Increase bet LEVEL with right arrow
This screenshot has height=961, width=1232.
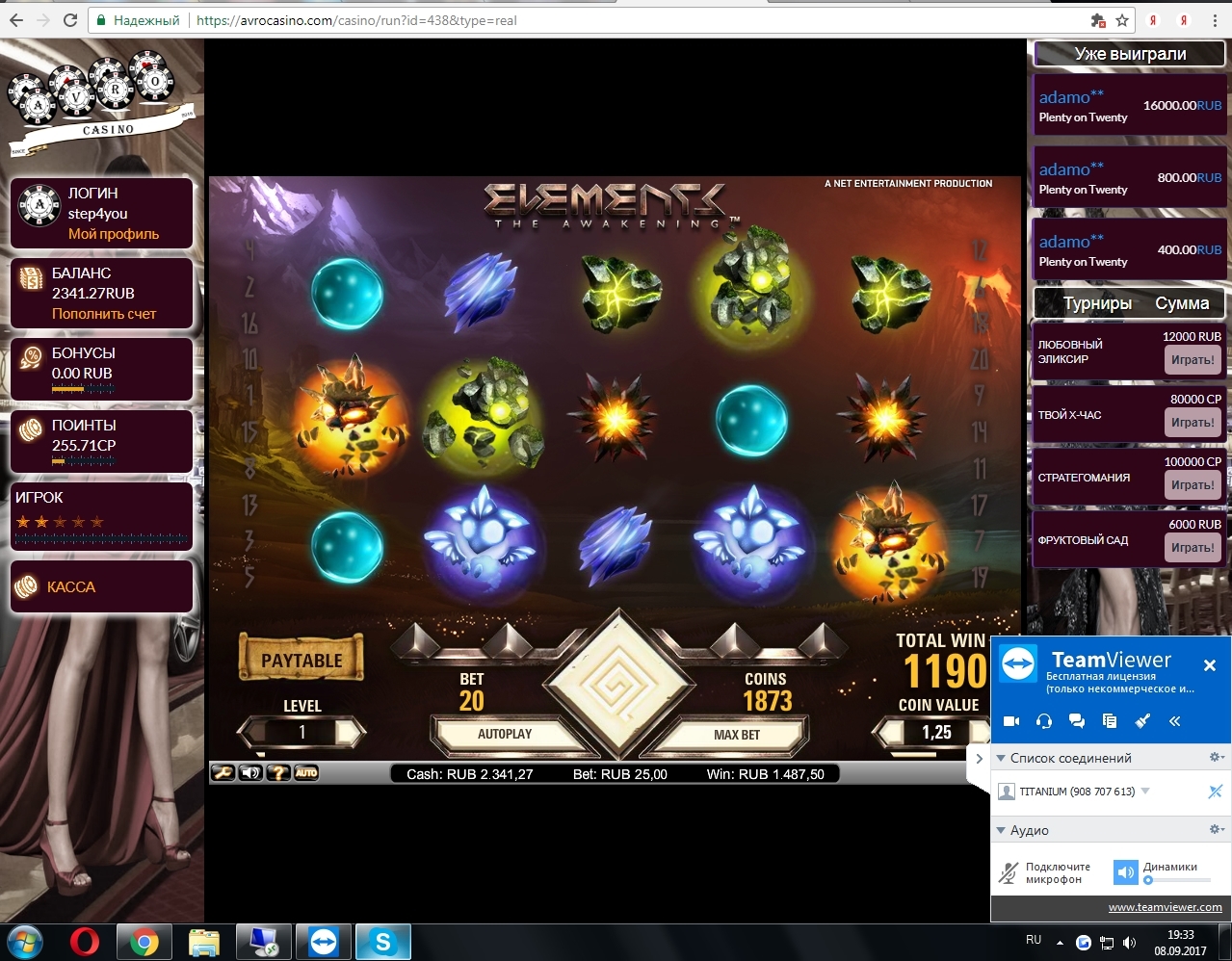coord(350,733)
